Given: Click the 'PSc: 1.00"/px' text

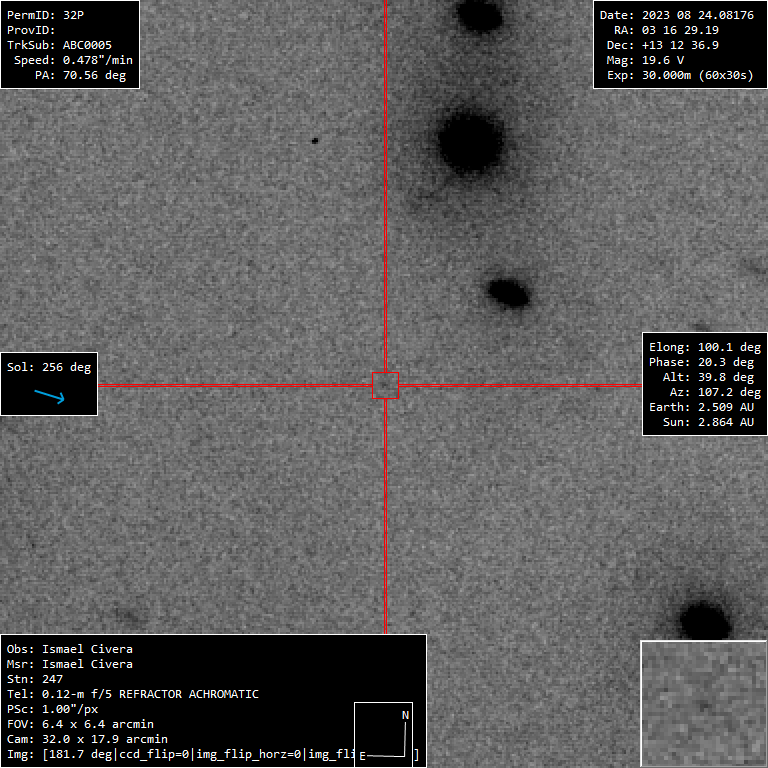Looking at the screenshot, I should pos(52,709).
